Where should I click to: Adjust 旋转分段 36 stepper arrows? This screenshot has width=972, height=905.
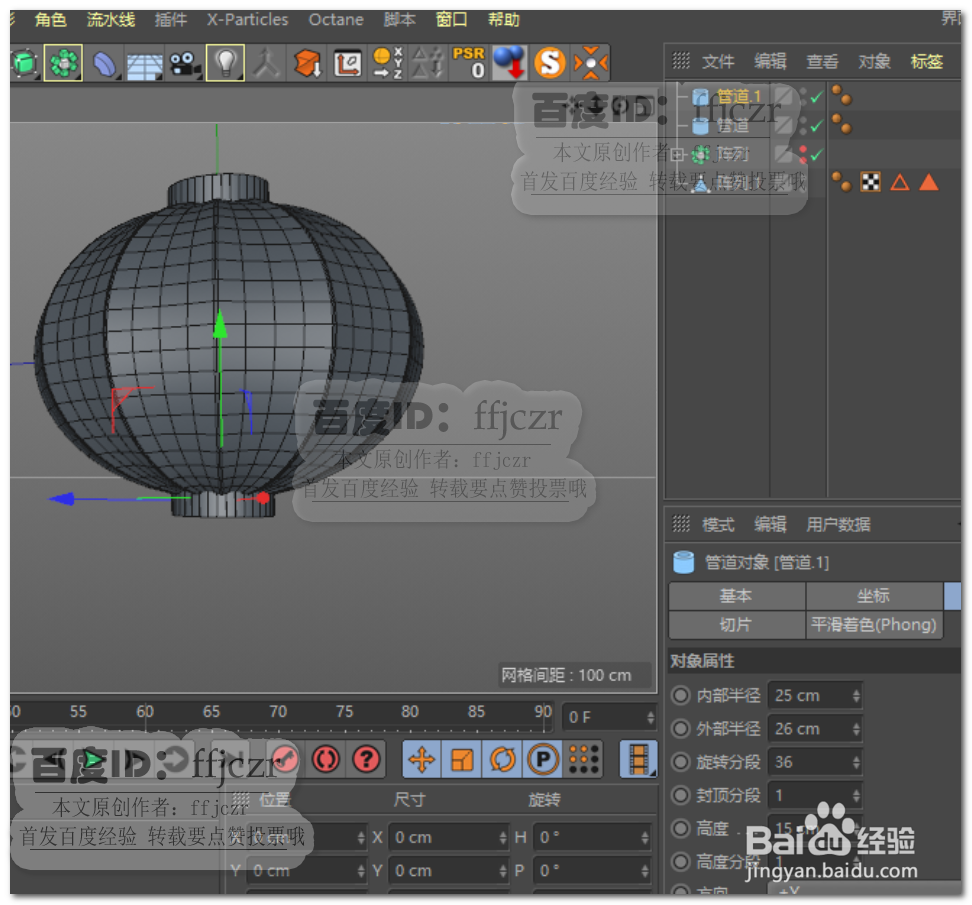(x=856, y=762)
